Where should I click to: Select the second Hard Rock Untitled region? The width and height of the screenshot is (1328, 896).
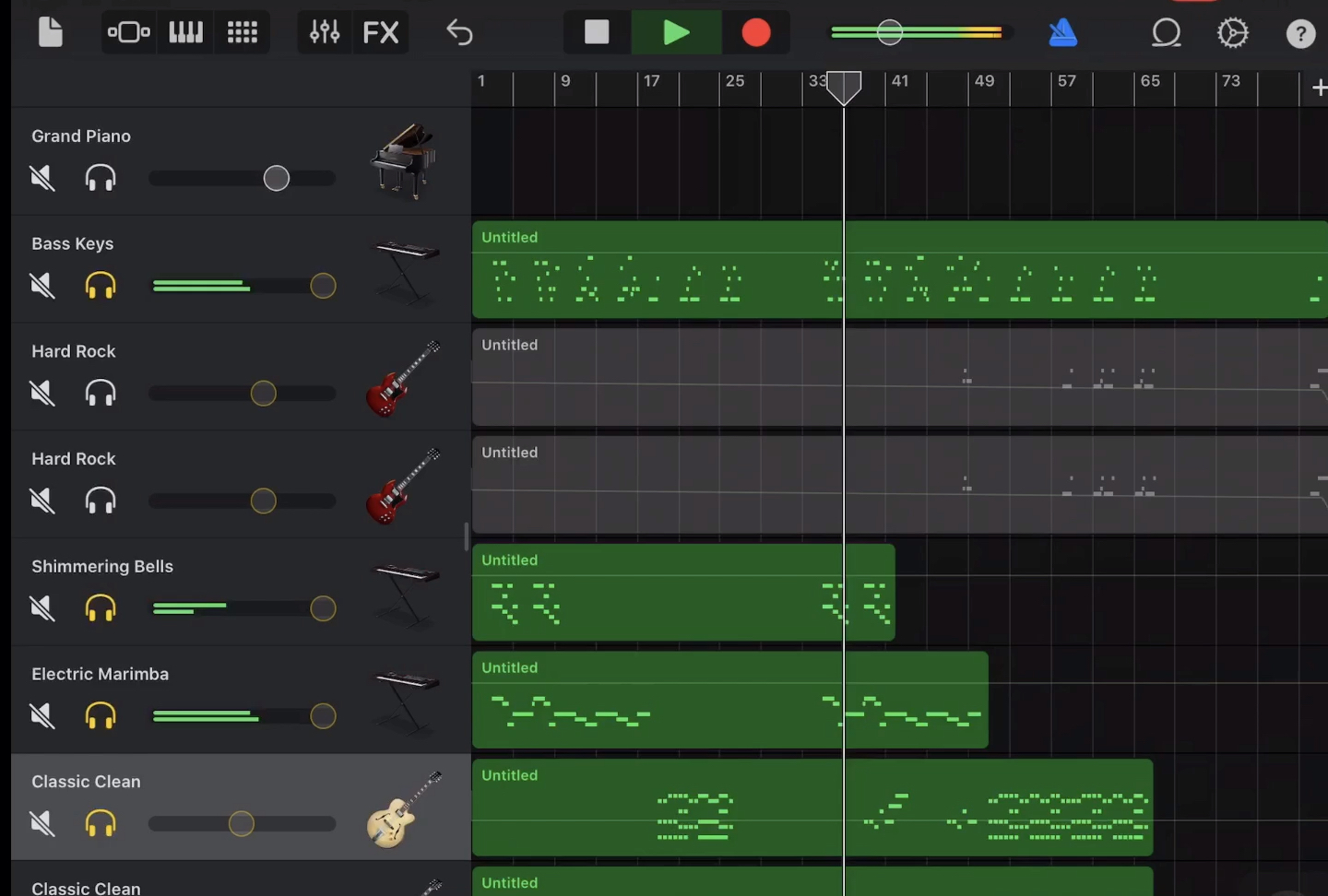[x=900, y=485]
